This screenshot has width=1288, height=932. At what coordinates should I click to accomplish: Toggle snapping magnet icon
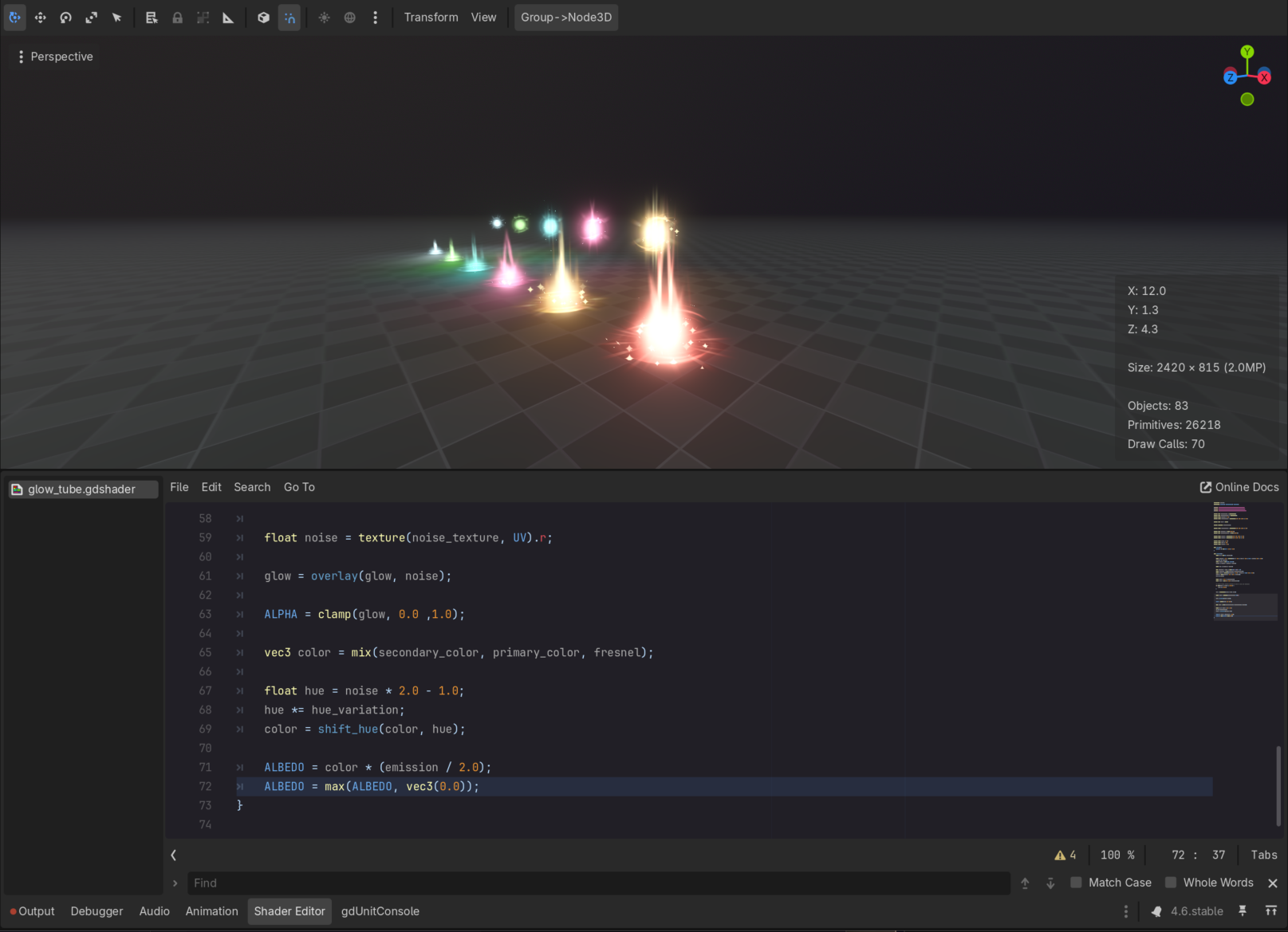290,18
